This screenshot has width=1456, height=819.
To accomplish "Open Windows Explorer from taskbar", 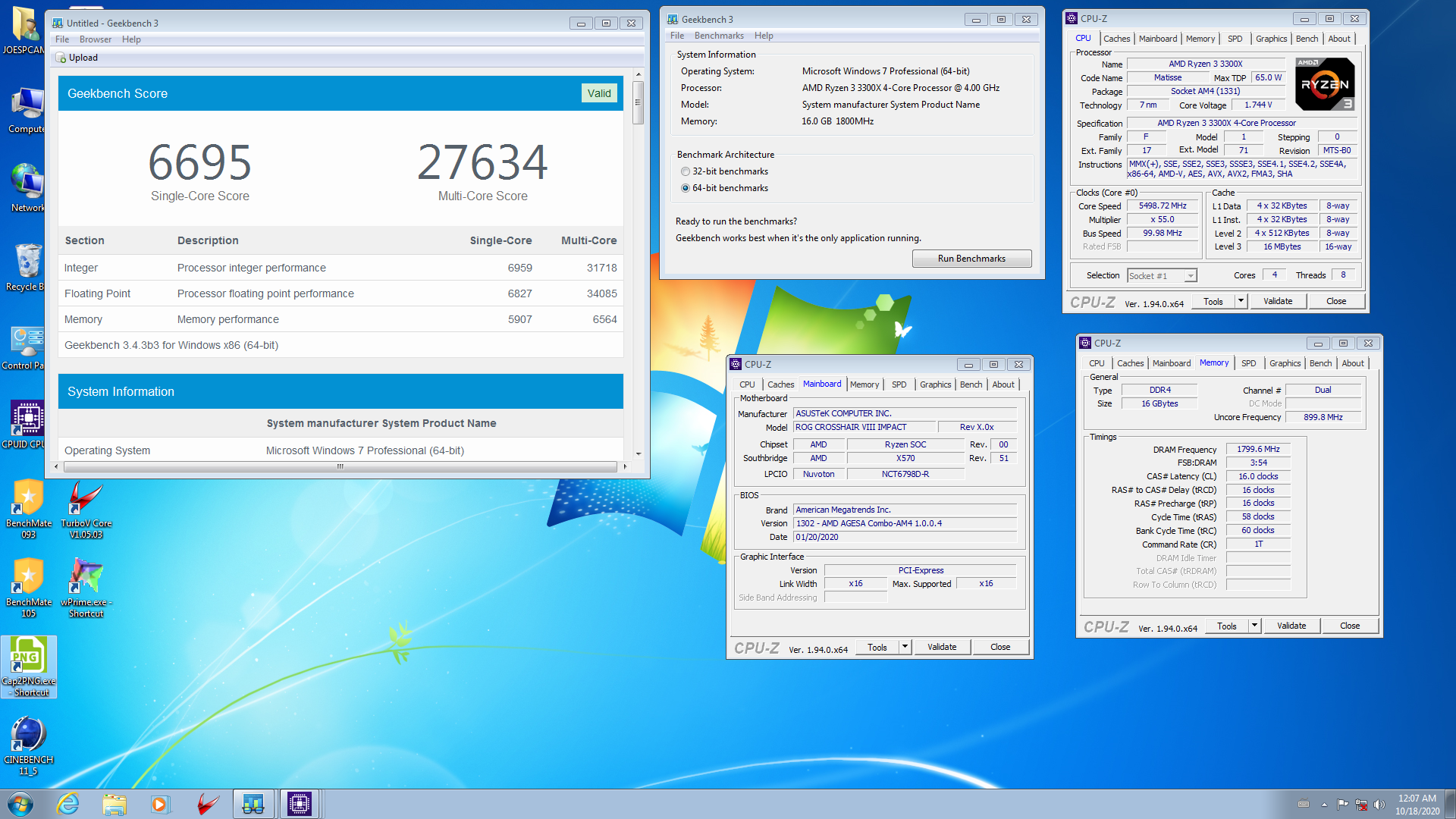I will click(115, 804).
